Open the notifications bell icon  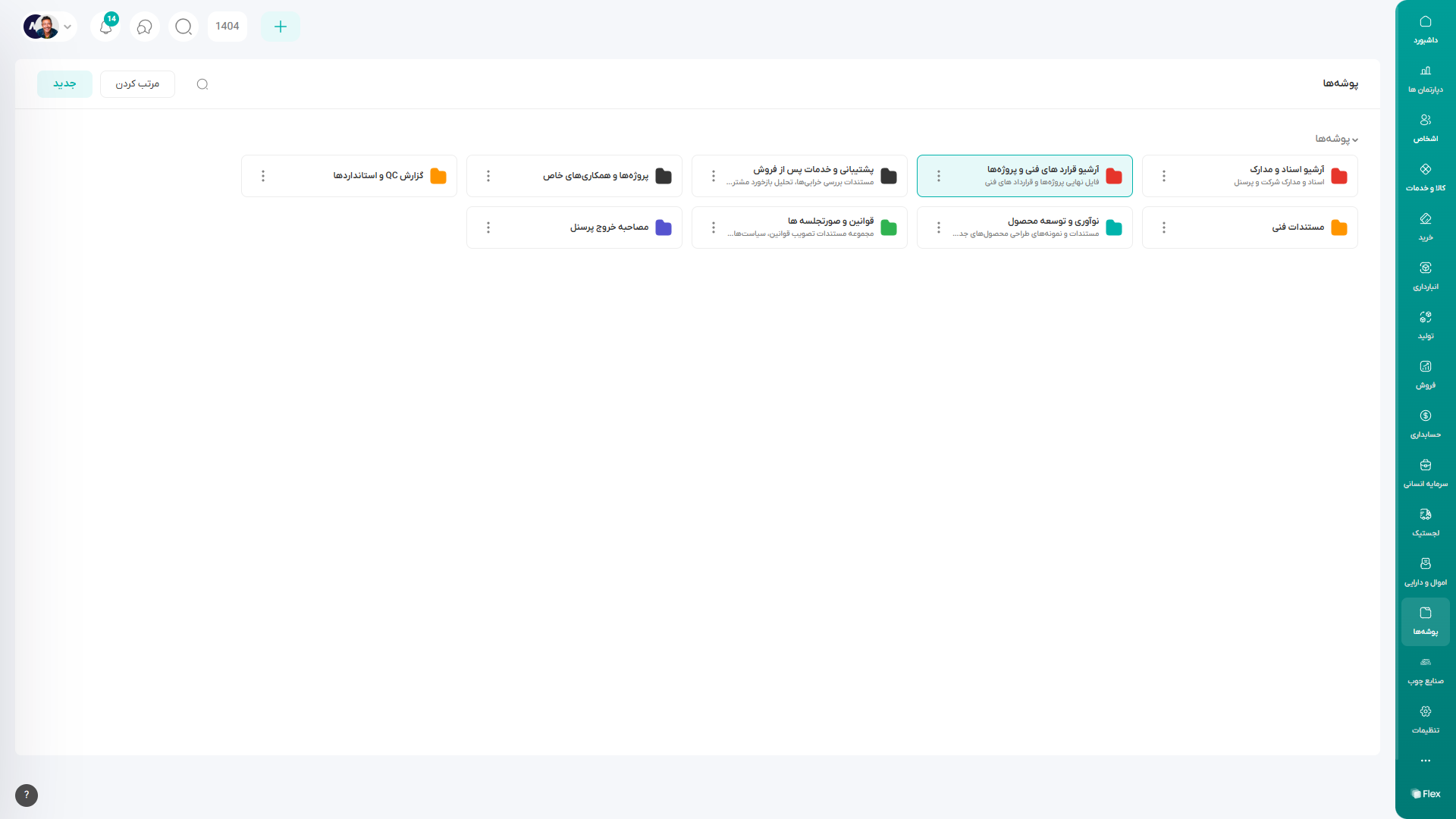pyautogui.click(x=106, y=27)
